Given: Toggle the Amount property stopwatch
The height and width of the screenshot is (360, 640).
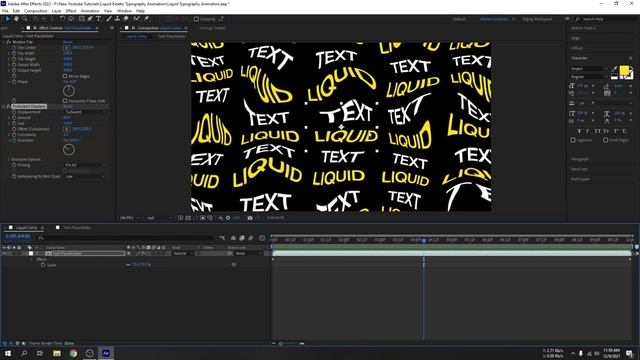Looking at the screenshot, I should tap(14, 118).
